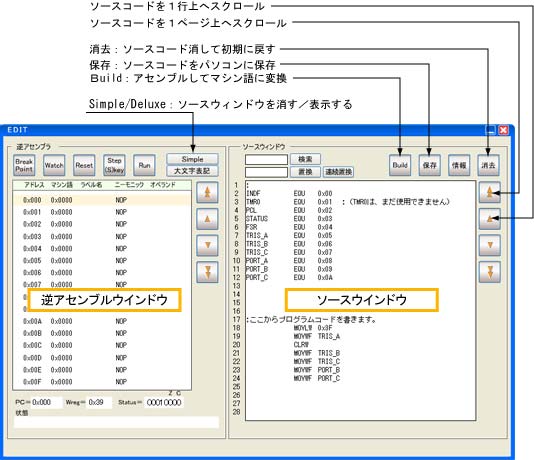Focus the search text field
Viewport: 534px width, 460px height.
[x=266, y=159]
